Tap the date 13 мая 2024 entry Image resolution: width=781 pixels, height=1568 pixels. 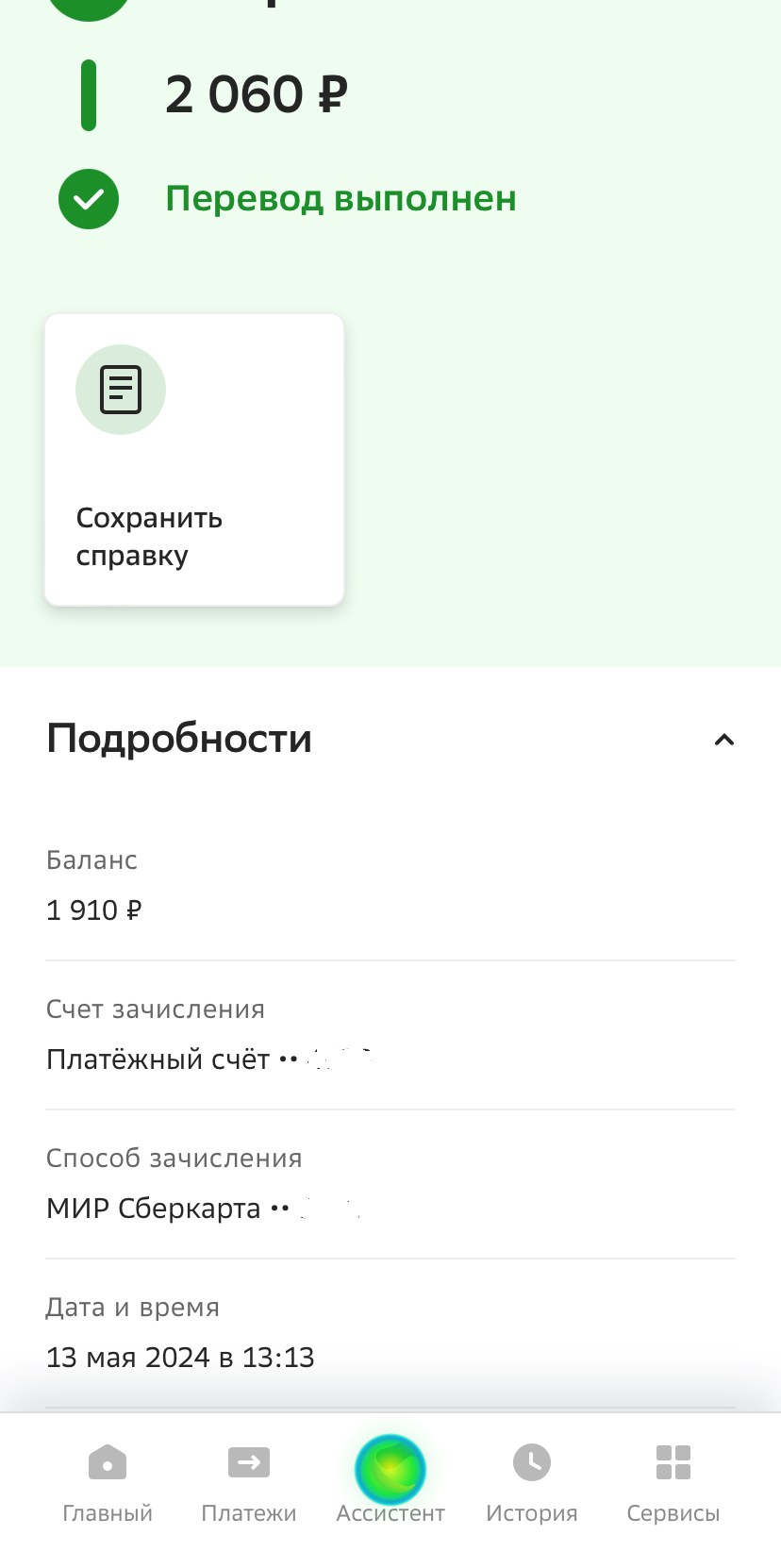[x=180, y=1358]
